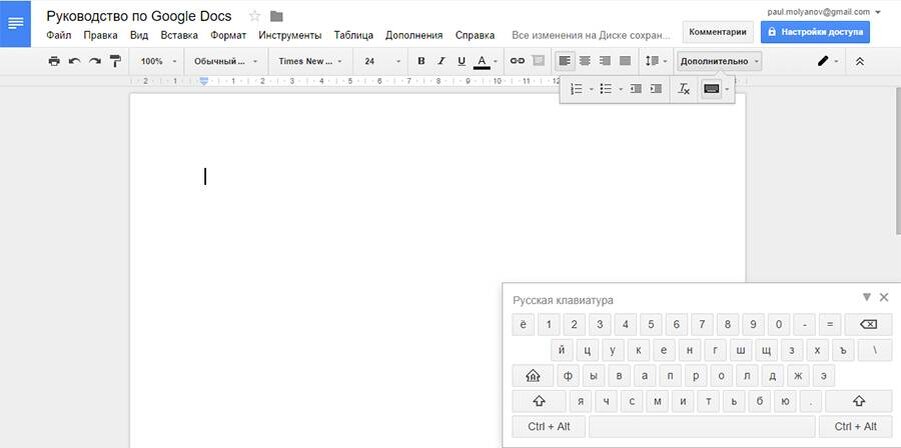Undo the last action
The width and height of the screenshot is (901, 448).
pos(74,61)
